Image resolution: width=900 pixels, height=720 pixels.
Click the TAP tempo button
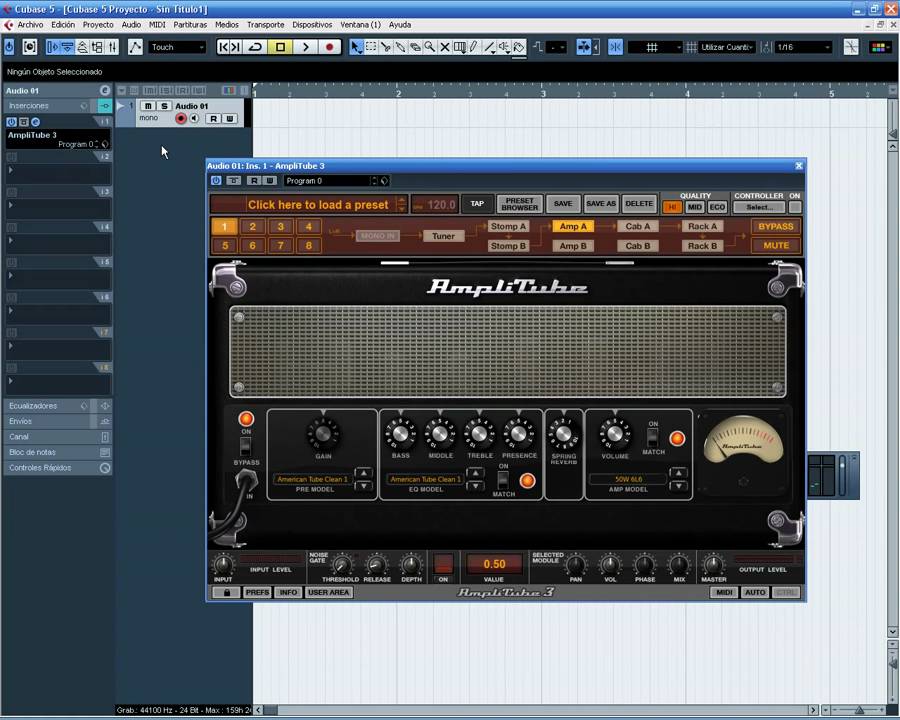[x=477, y=204]
